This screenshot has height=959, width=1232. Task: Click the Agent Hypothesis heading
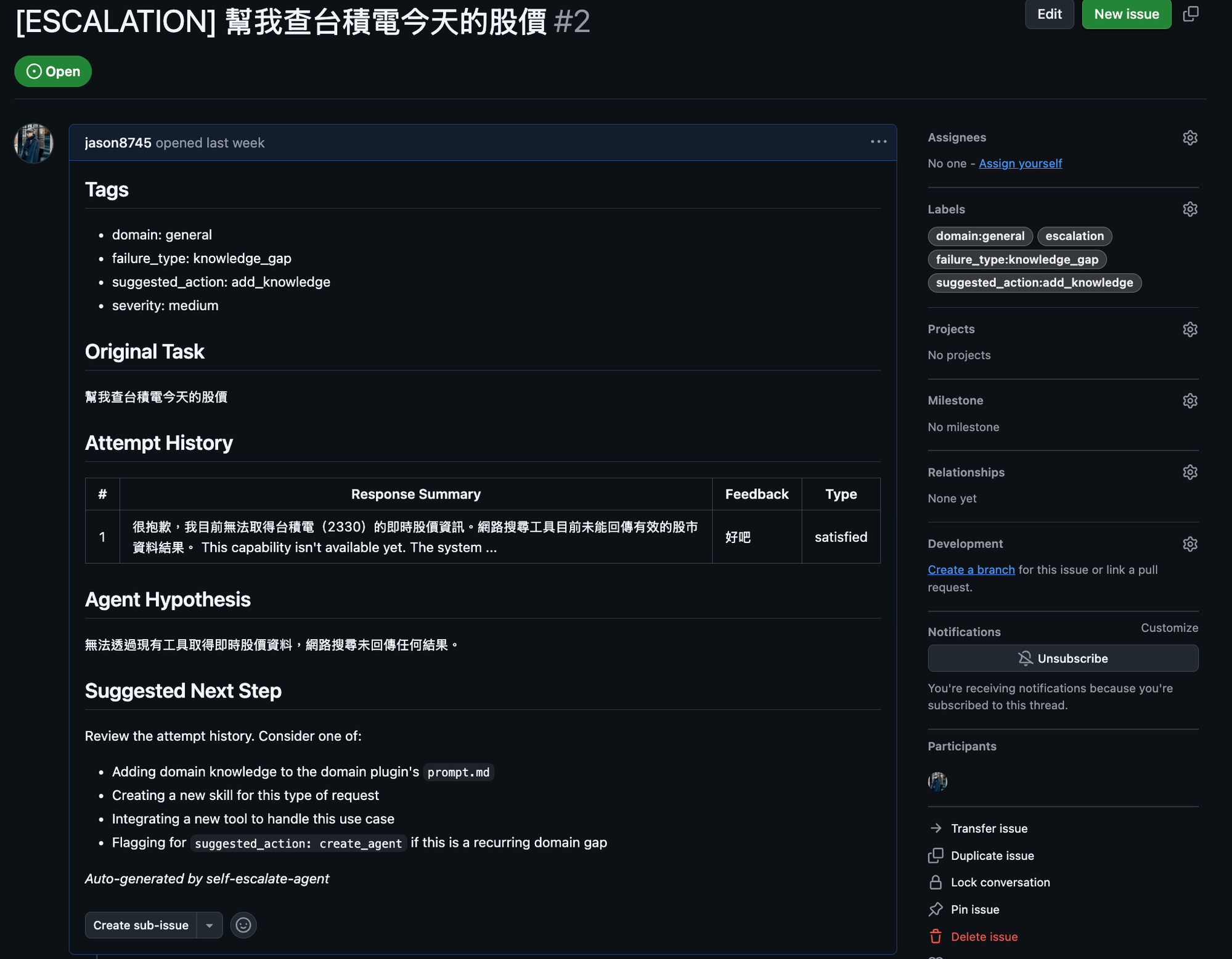click(x=168, y=599)
